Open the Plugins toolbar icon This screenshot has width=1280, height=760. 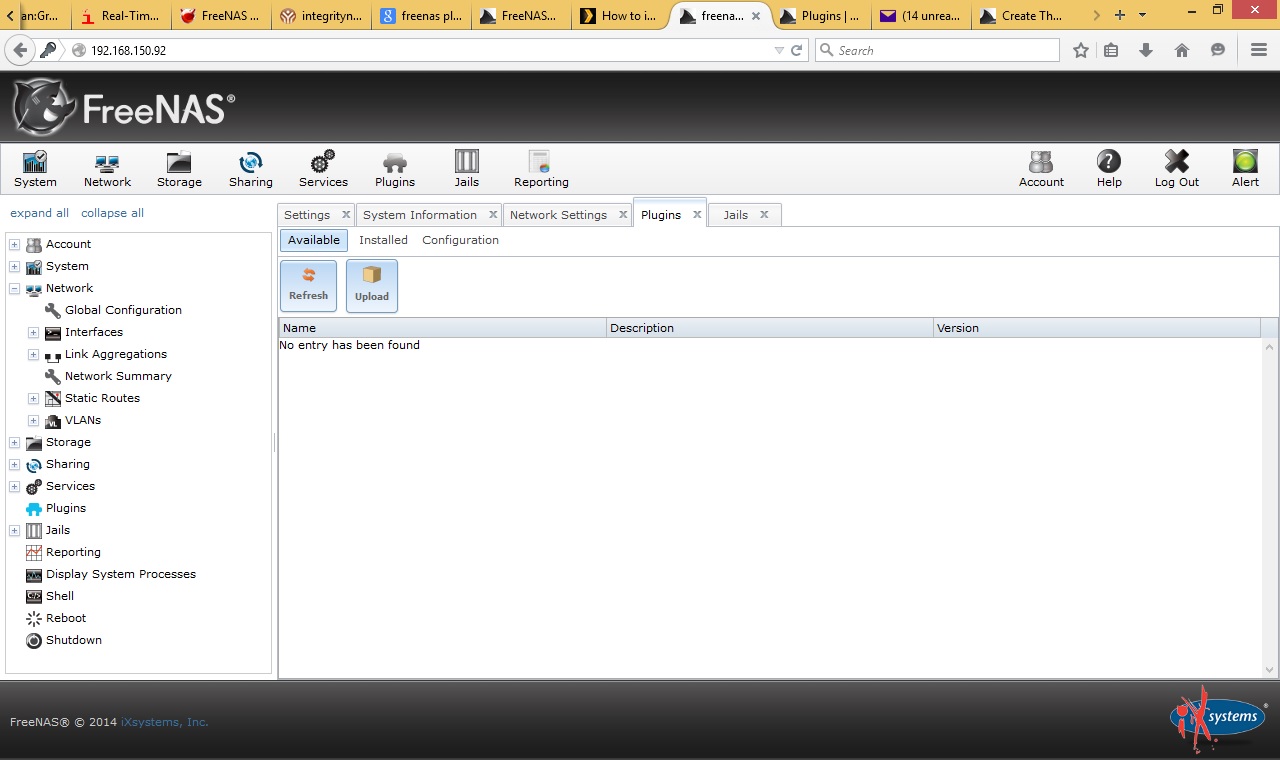[395, 168]
